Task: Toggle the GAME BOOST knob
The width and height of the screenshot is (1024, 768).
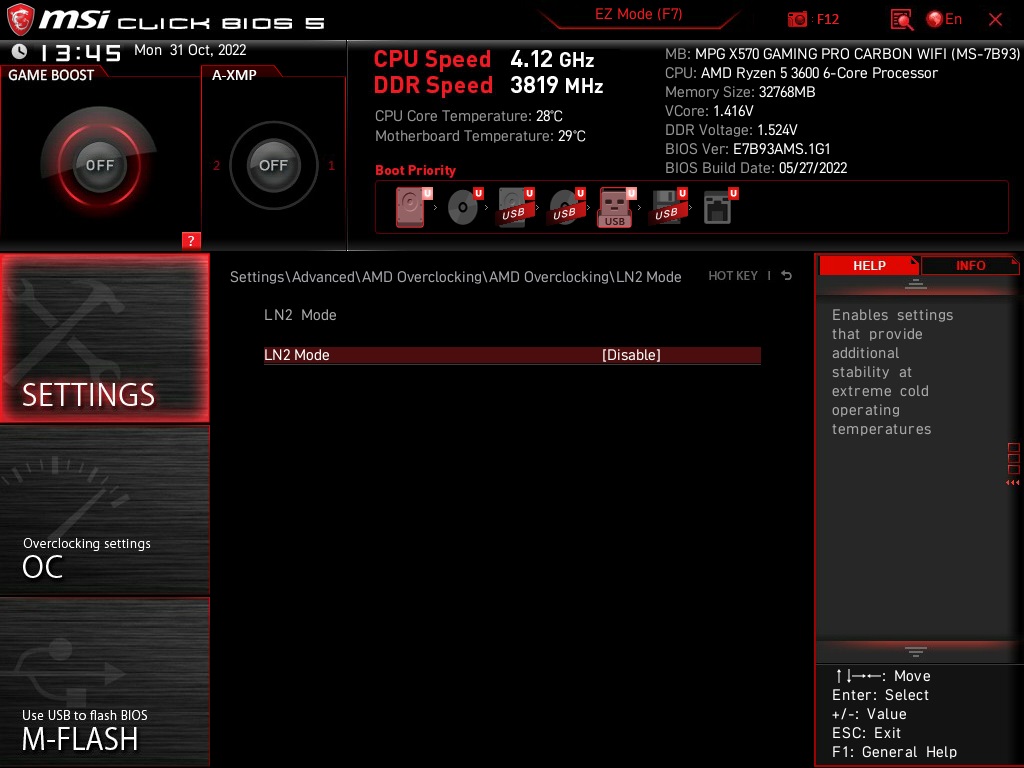Action: point(99,165)
